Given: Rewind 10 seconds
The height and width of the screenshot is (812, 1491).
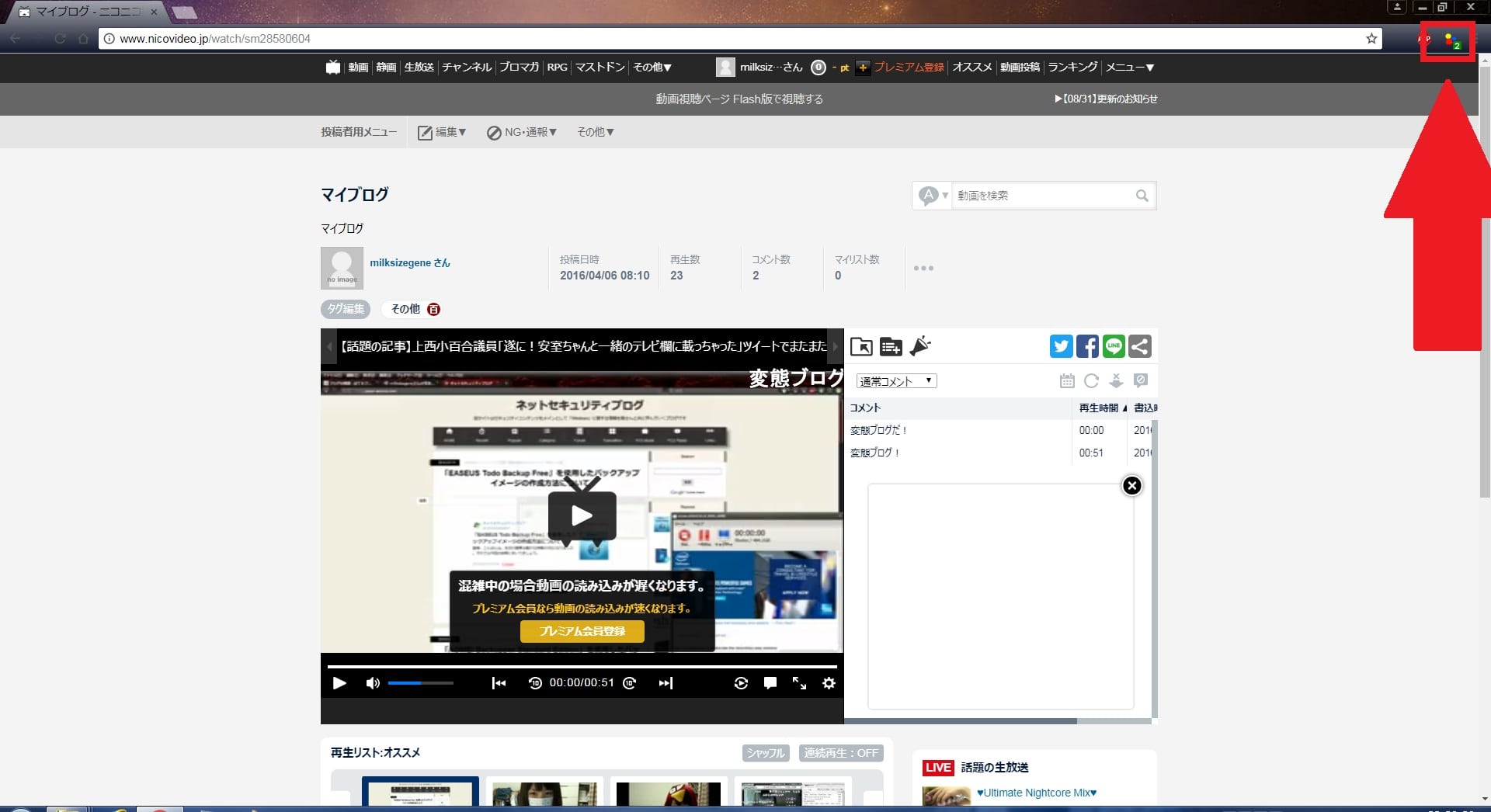Looking at the screenshot, I should point(535,683).
